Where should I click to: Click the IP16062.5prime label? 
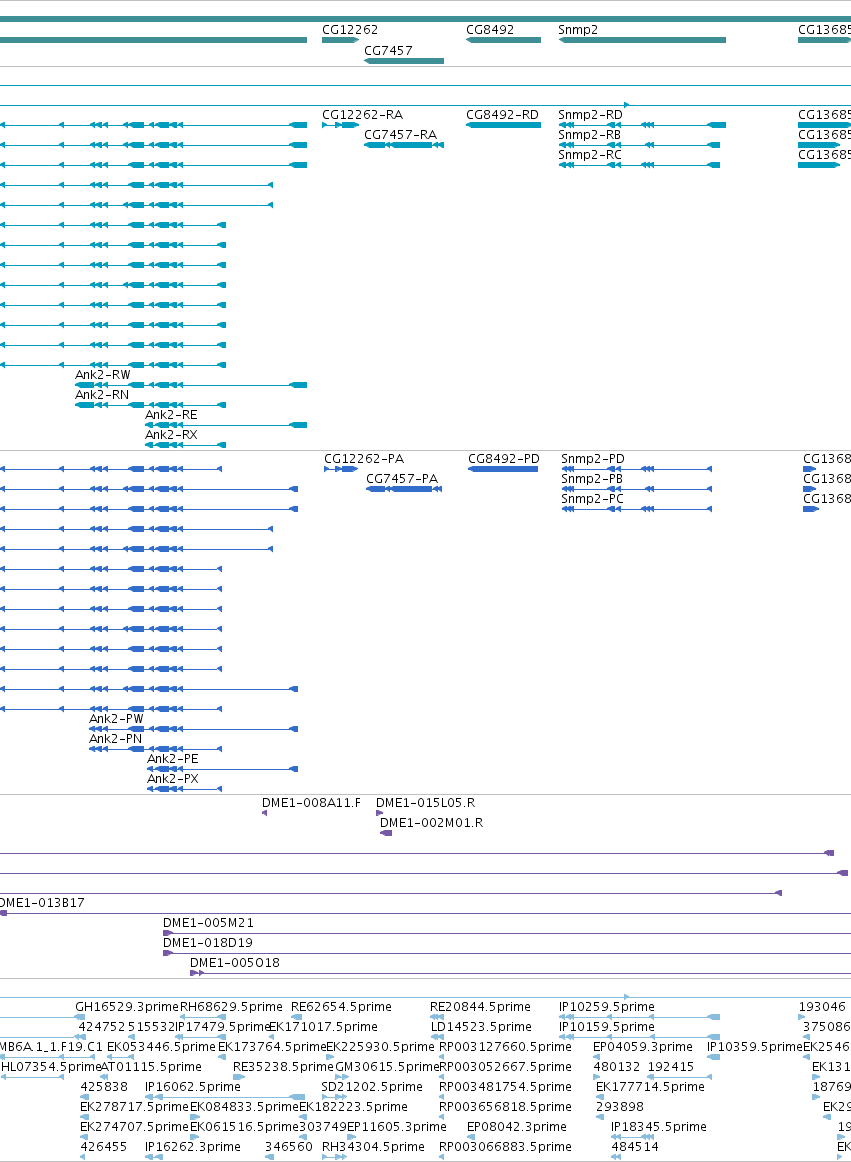point(193,1087)
